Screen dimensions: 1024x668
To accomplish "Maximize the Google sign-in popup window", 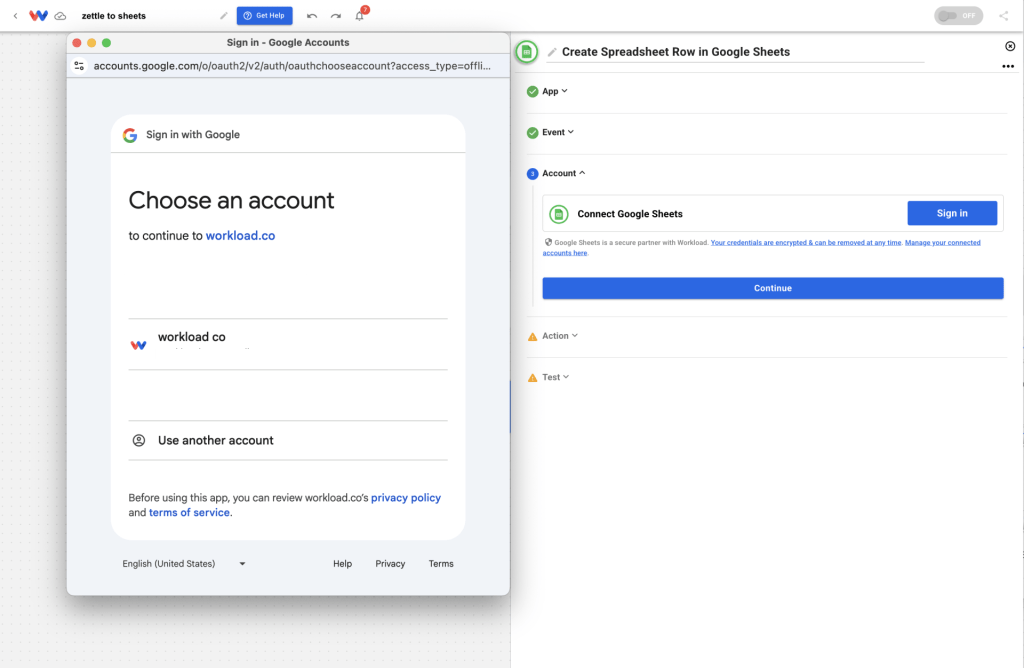I will (x=106, y=42).
